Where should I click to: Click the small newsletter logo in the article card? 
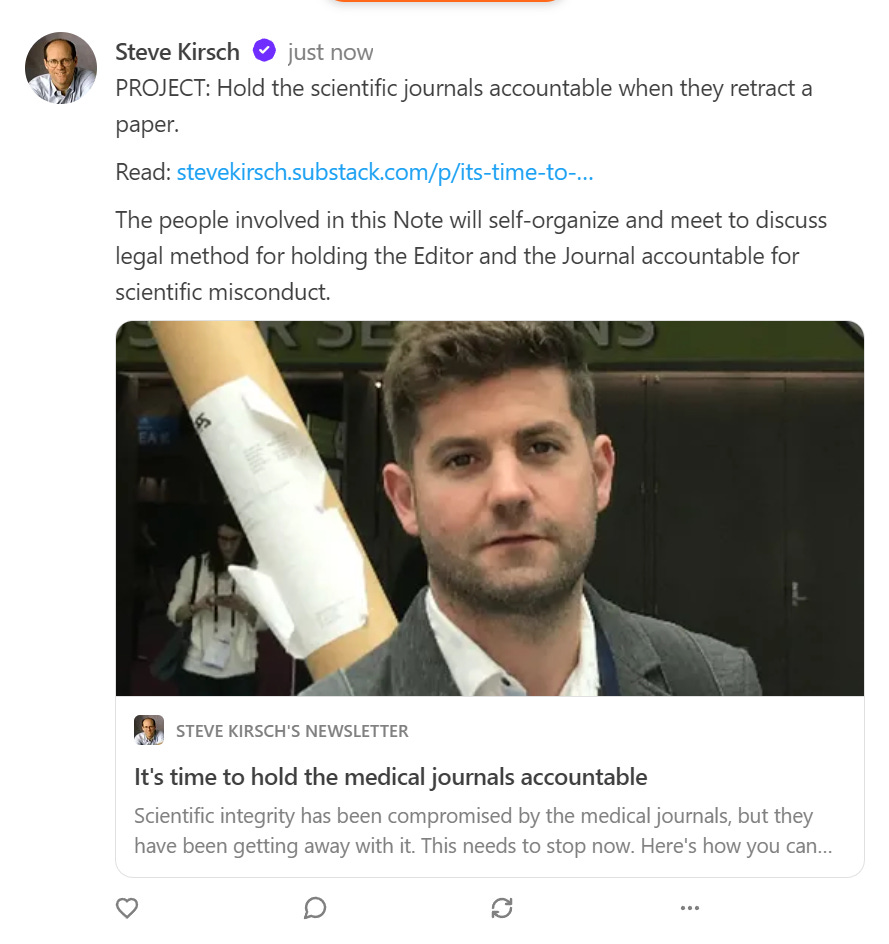[149, 730]
